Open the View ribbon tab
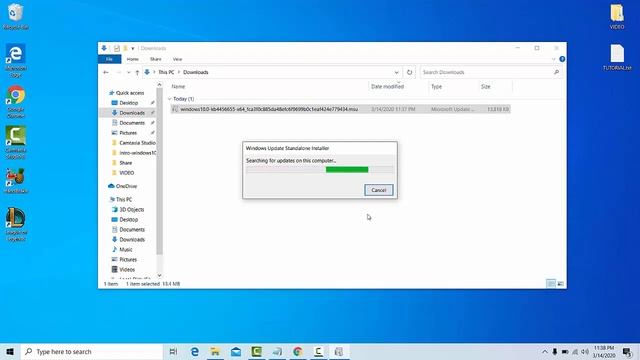The image size is (640, 360). click(177, 59)
